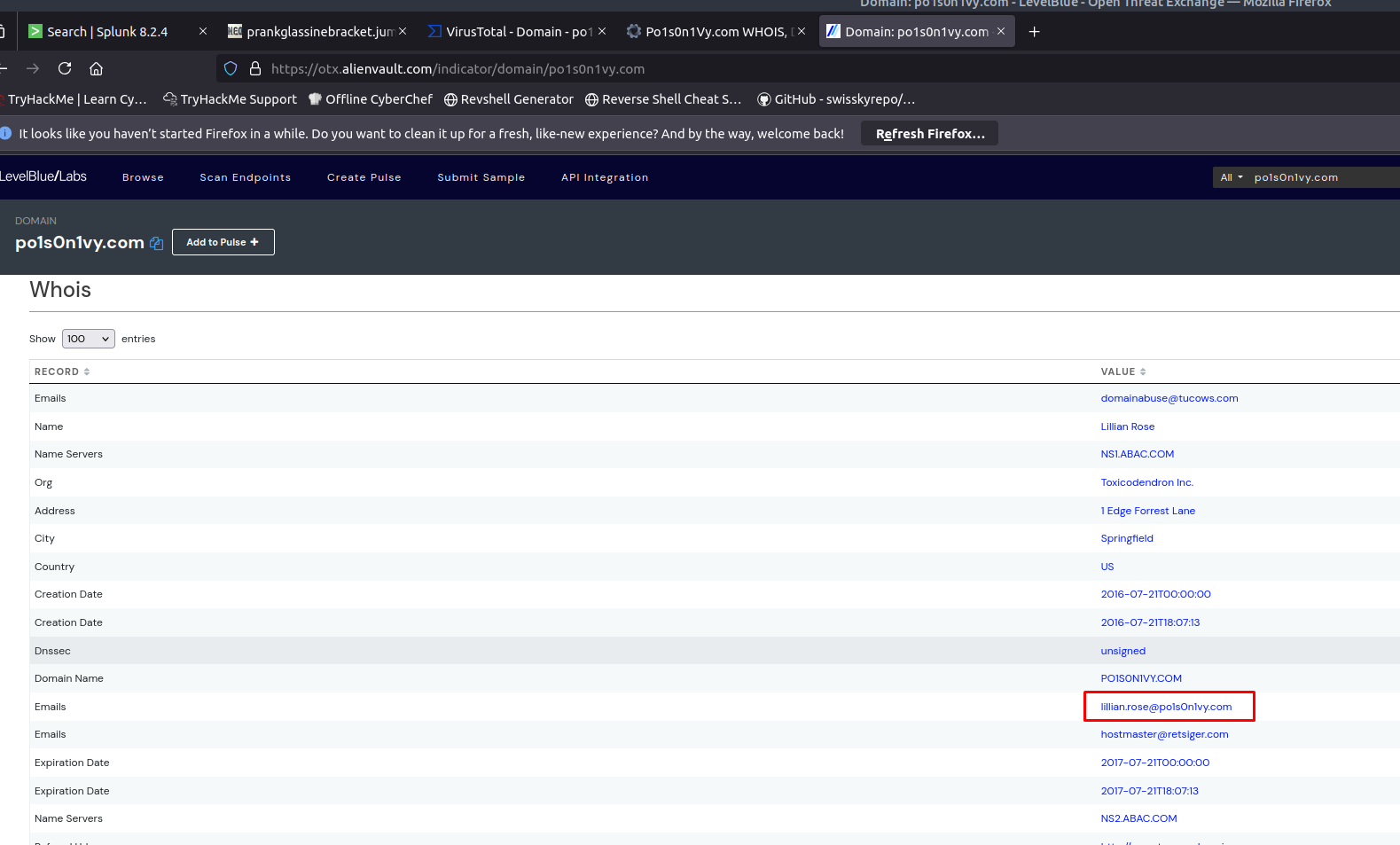Reload the page with refresh icon
1400x845 pixels.
(65, 68)
